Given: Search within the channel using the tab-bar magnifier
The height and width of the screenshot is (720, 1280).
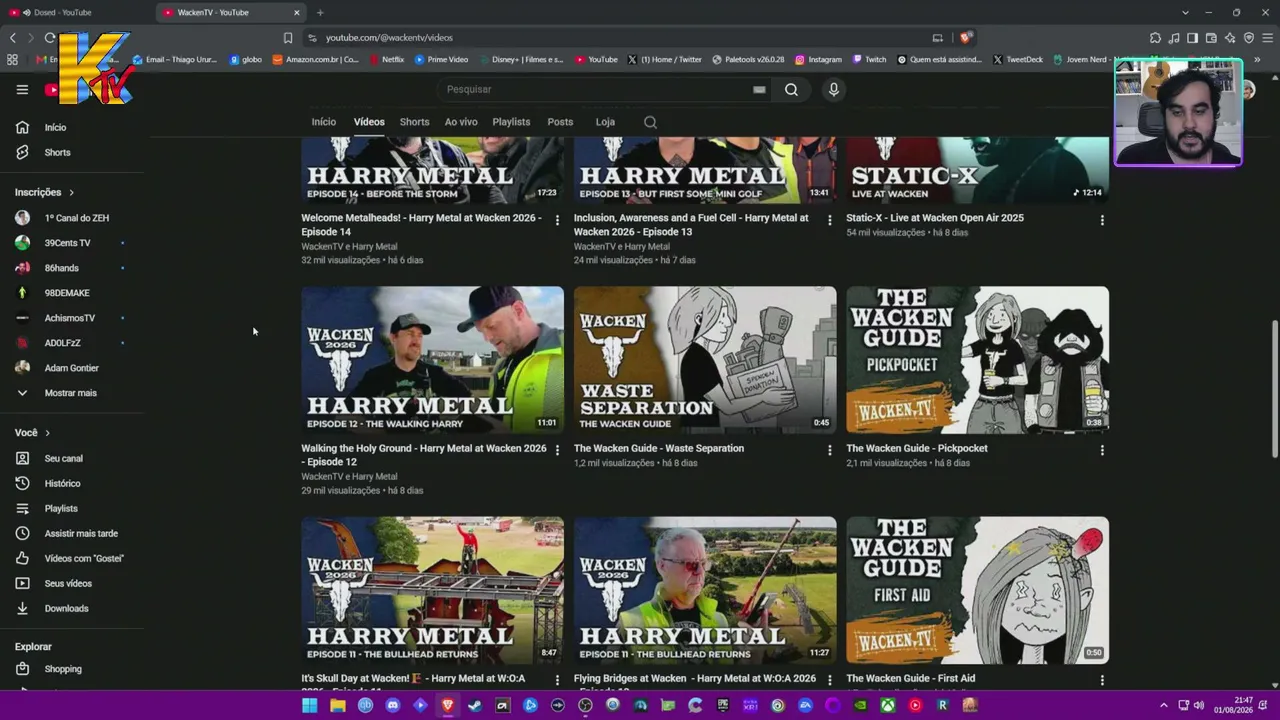Looking at the screenshot, I should click(x=650, y=122).
